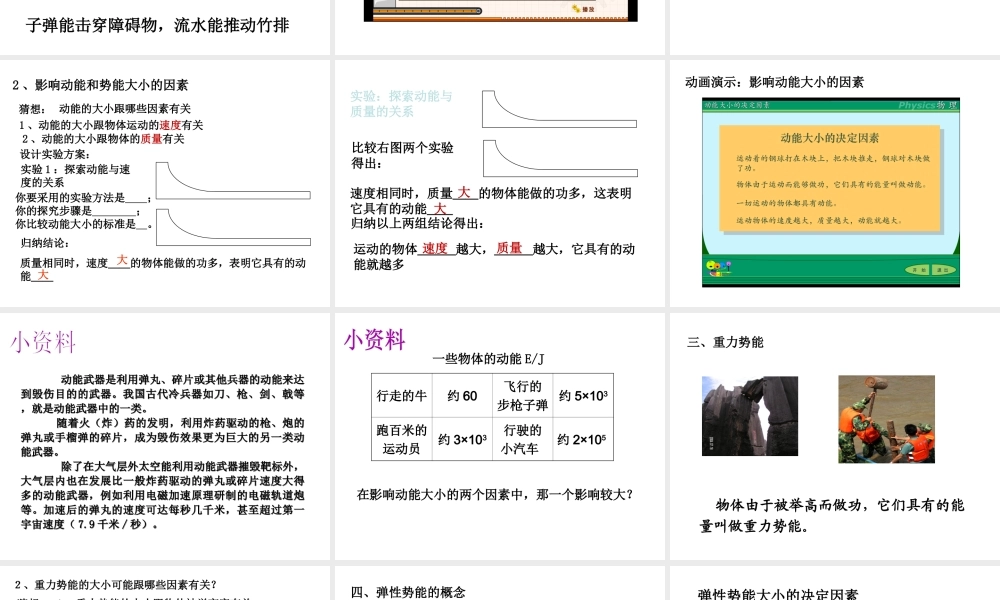
Task: Click the red answer 质量 in the conclusion sentence
Action: pos(509,248)
